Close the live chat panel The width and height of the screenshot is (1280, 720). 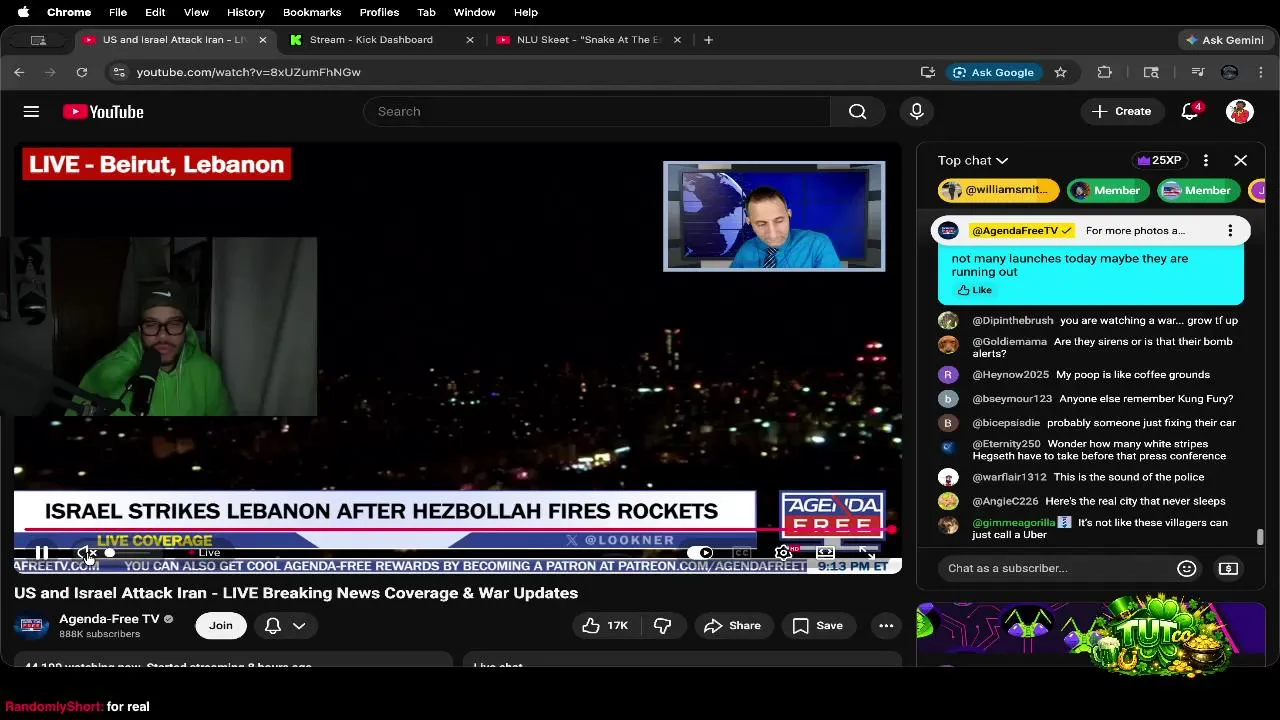coord(1241,160)
